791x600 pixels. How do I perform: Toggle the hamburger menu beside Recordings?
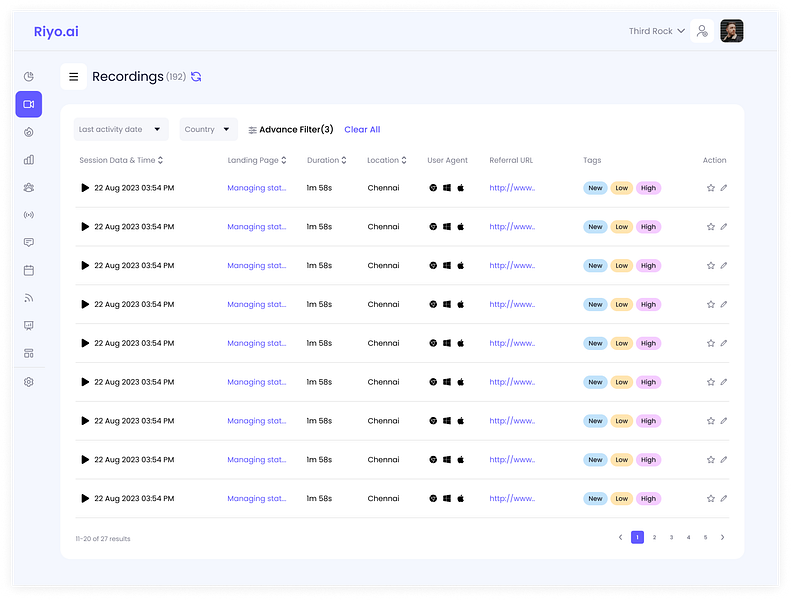pos(74,77)
